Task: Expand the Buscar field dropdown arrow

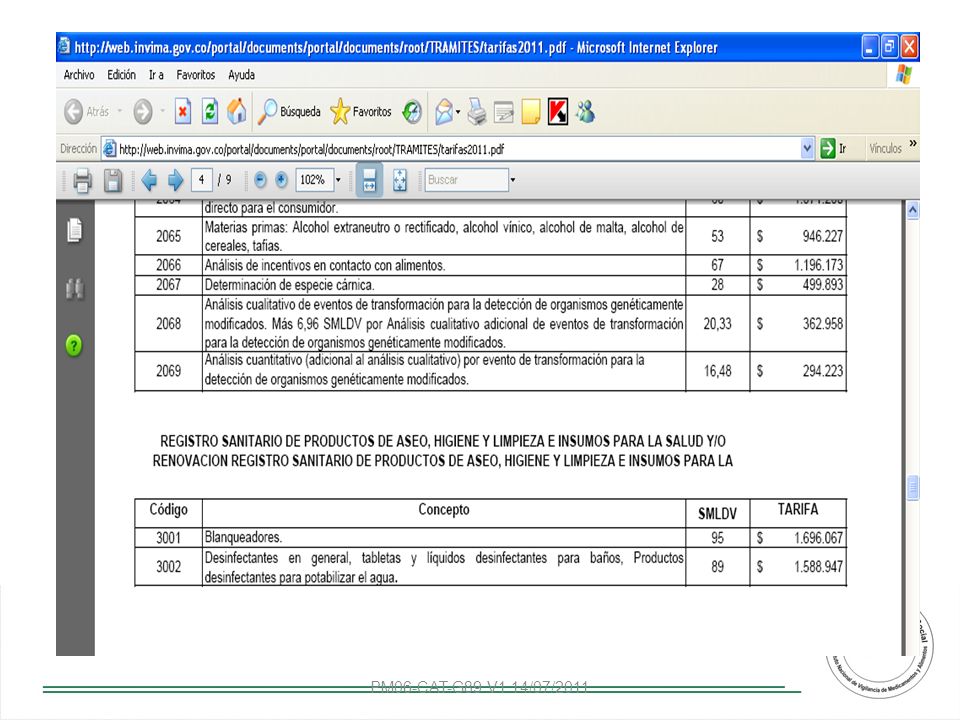Action: point(513,180)
